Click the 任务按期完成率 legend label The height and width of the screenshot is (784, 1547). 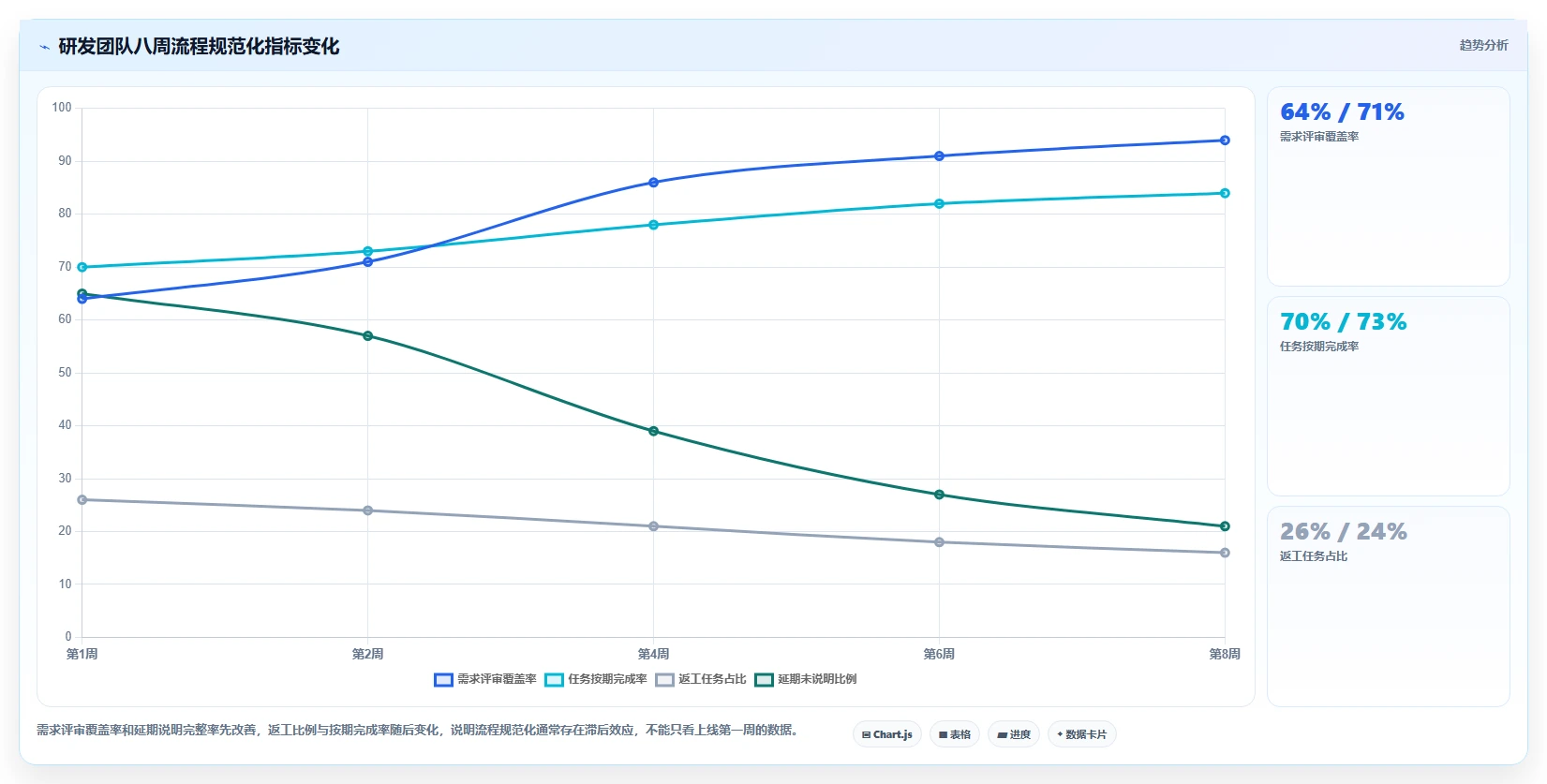[x=607, y=679]
